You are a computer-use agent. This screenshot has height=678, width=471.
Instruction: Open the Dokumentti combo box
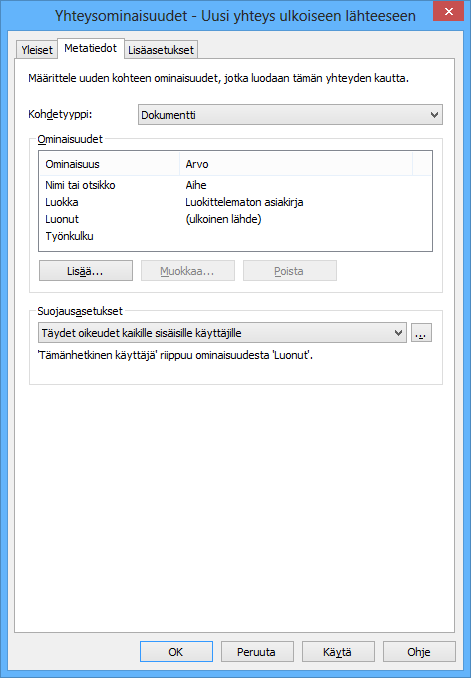coord(290,115)
